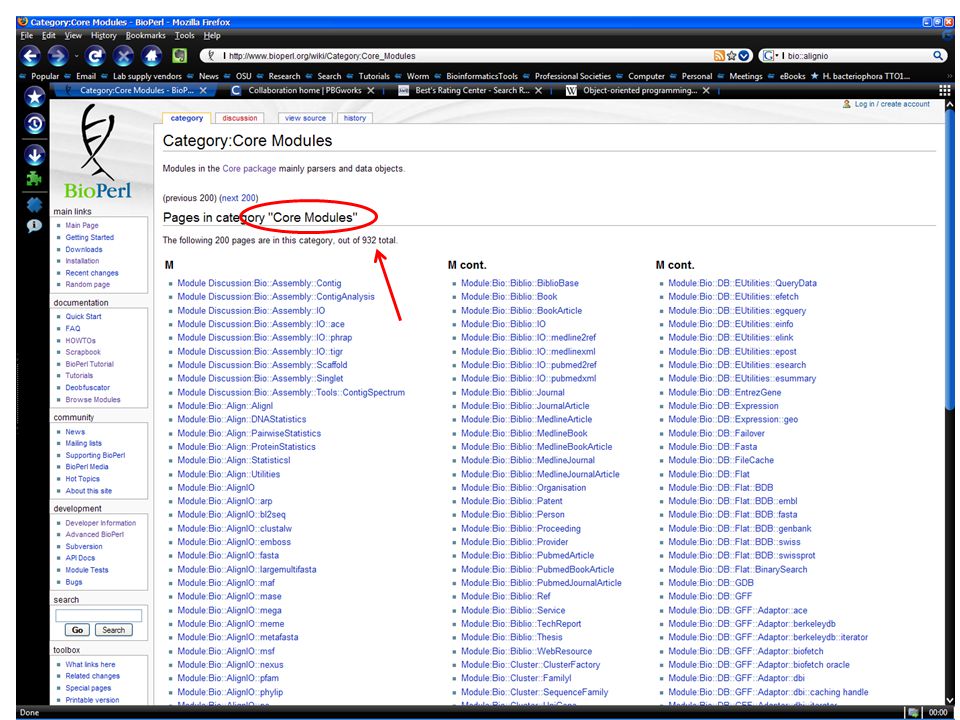960x720 pixels.
Task: Open the BioinformaticsTools bookmark folder
Action: (476, 77)
